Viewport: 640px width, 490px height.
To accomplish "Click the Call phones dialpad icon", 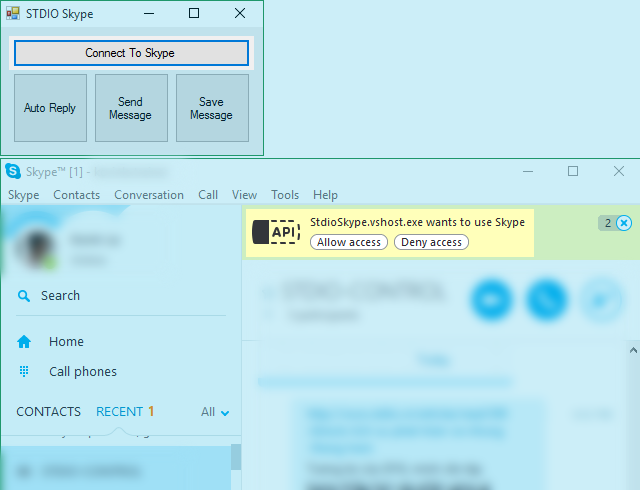I will point(24,371).
